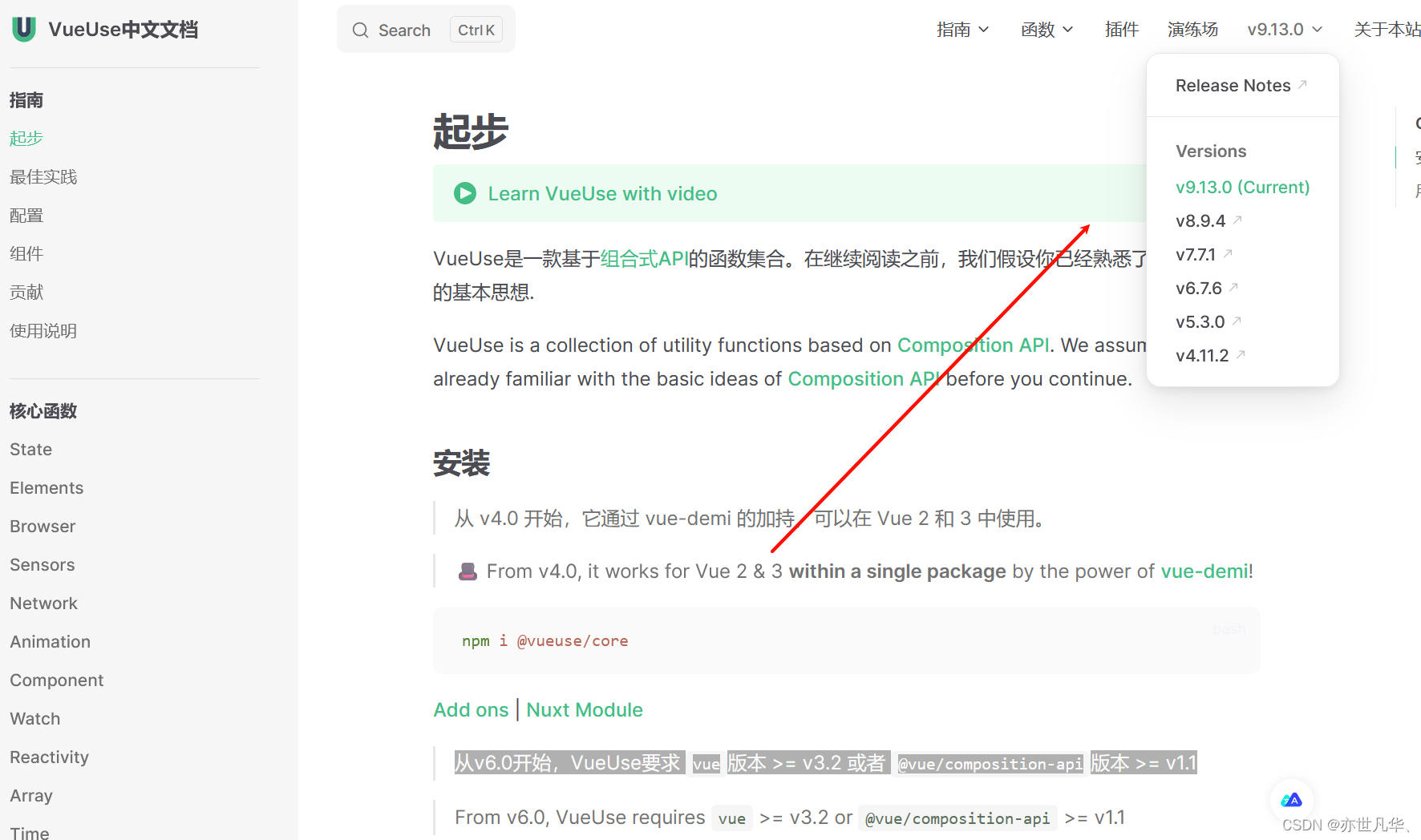Image resolution: width=1421 pixels, height=840 pixels.
Task: Open the Reactivity functions category
Action: pos(49,757)
